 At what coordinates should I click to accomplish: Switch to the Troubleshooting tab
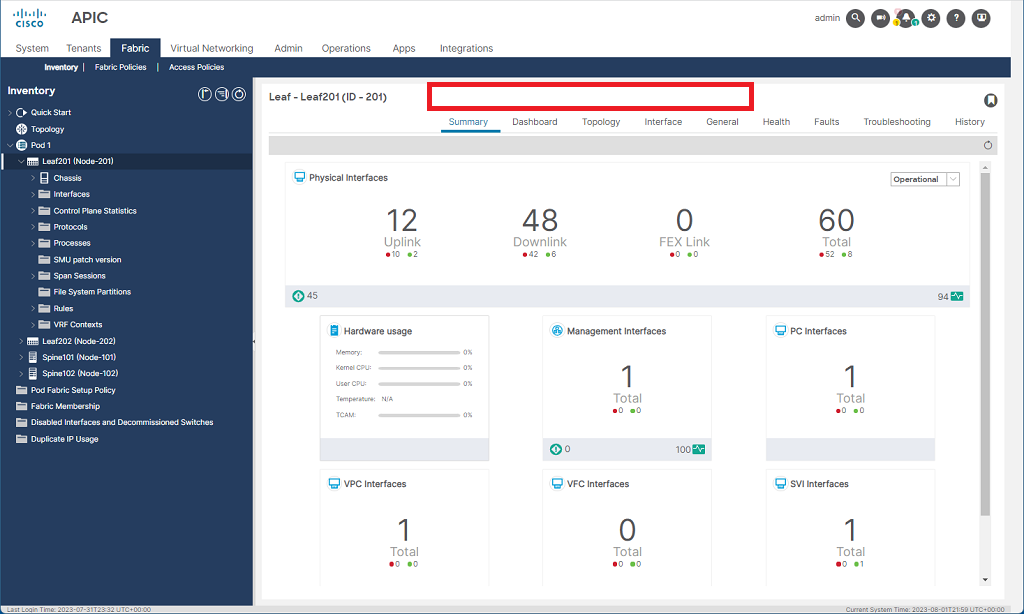coord(897,121)
